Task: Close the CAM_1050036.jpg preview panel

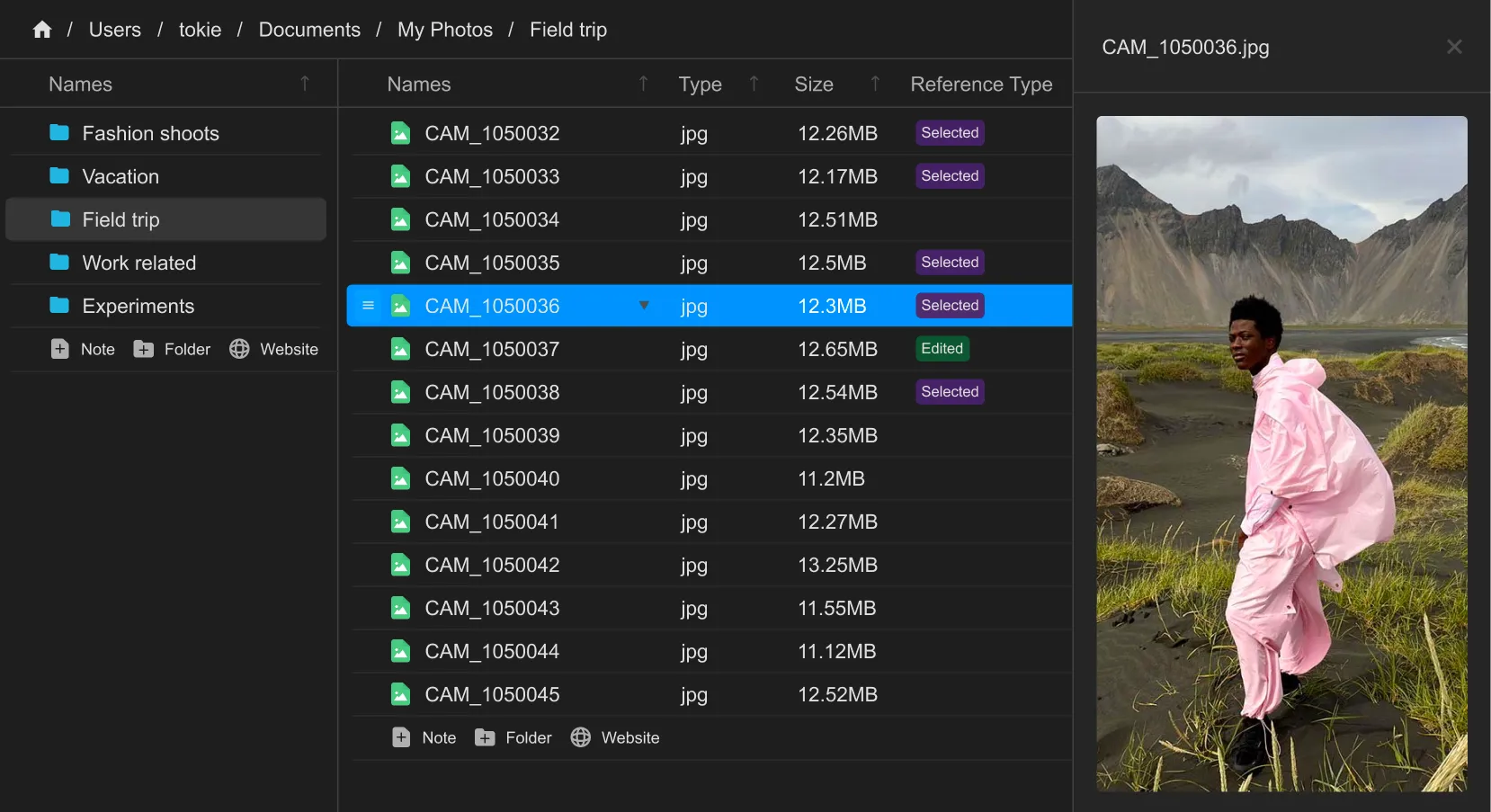Action: [1454, 47]
